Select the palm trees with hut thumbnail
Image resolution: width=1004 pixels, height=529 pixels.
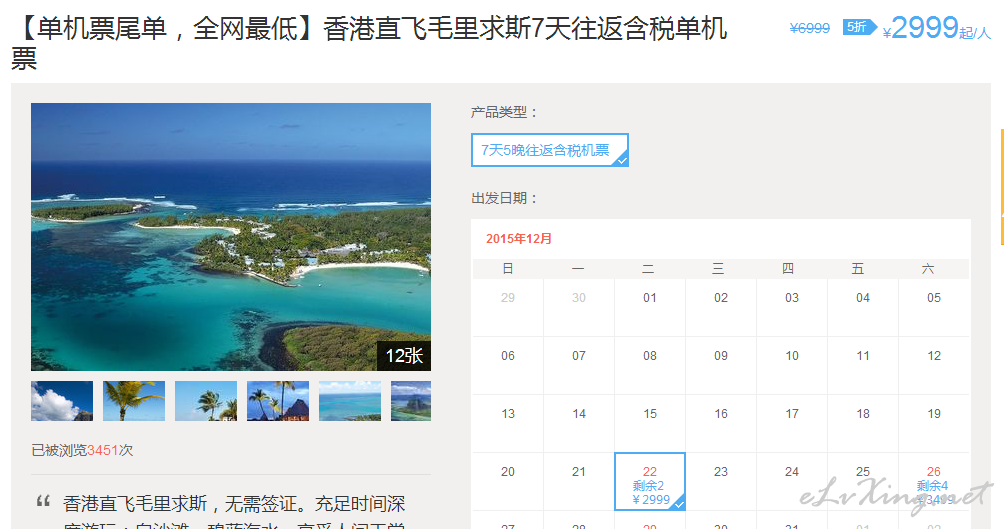278,401
